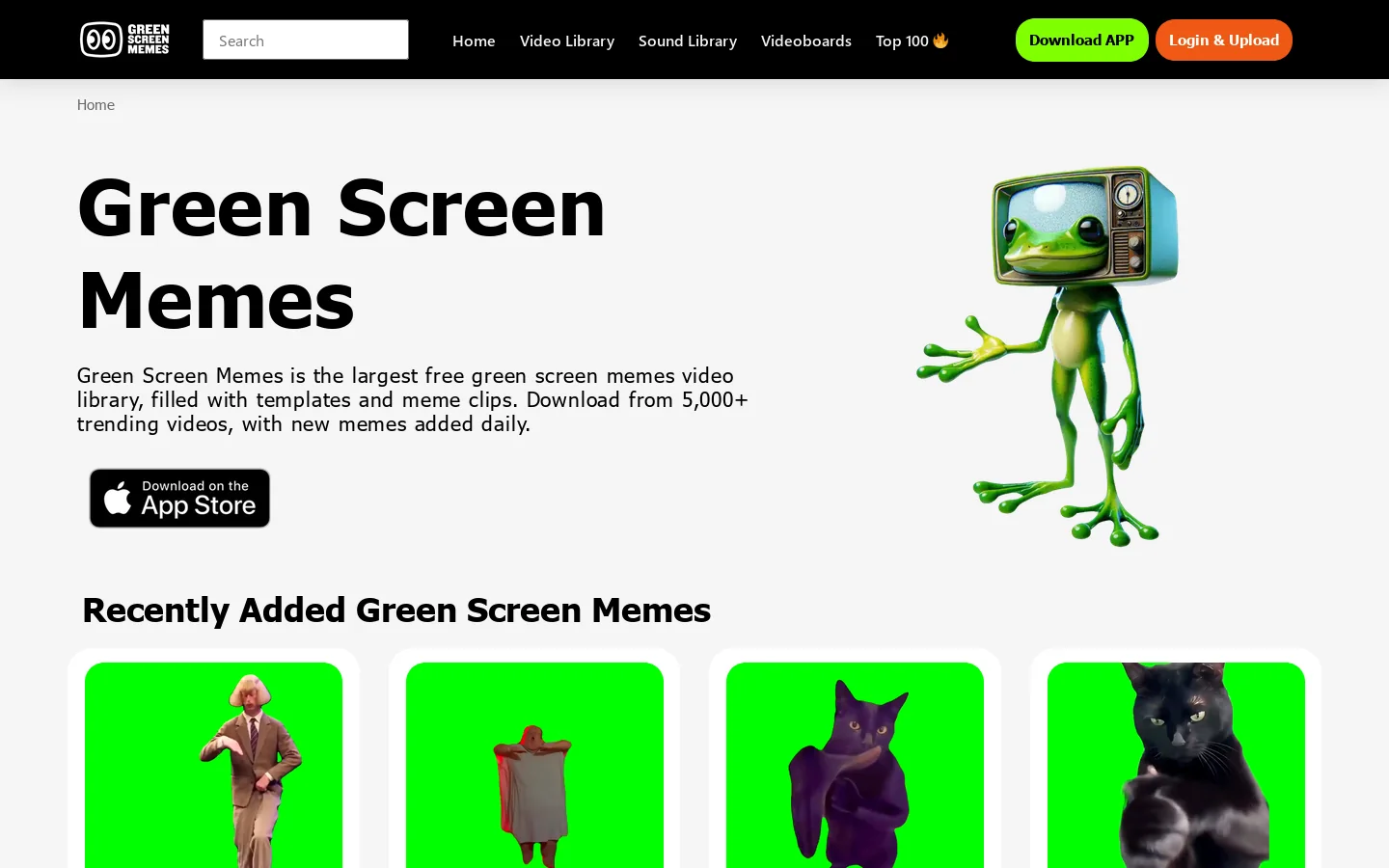
Task: Open the Videoboards menu item
Action: pyautogui.click(x=806, y=41)
